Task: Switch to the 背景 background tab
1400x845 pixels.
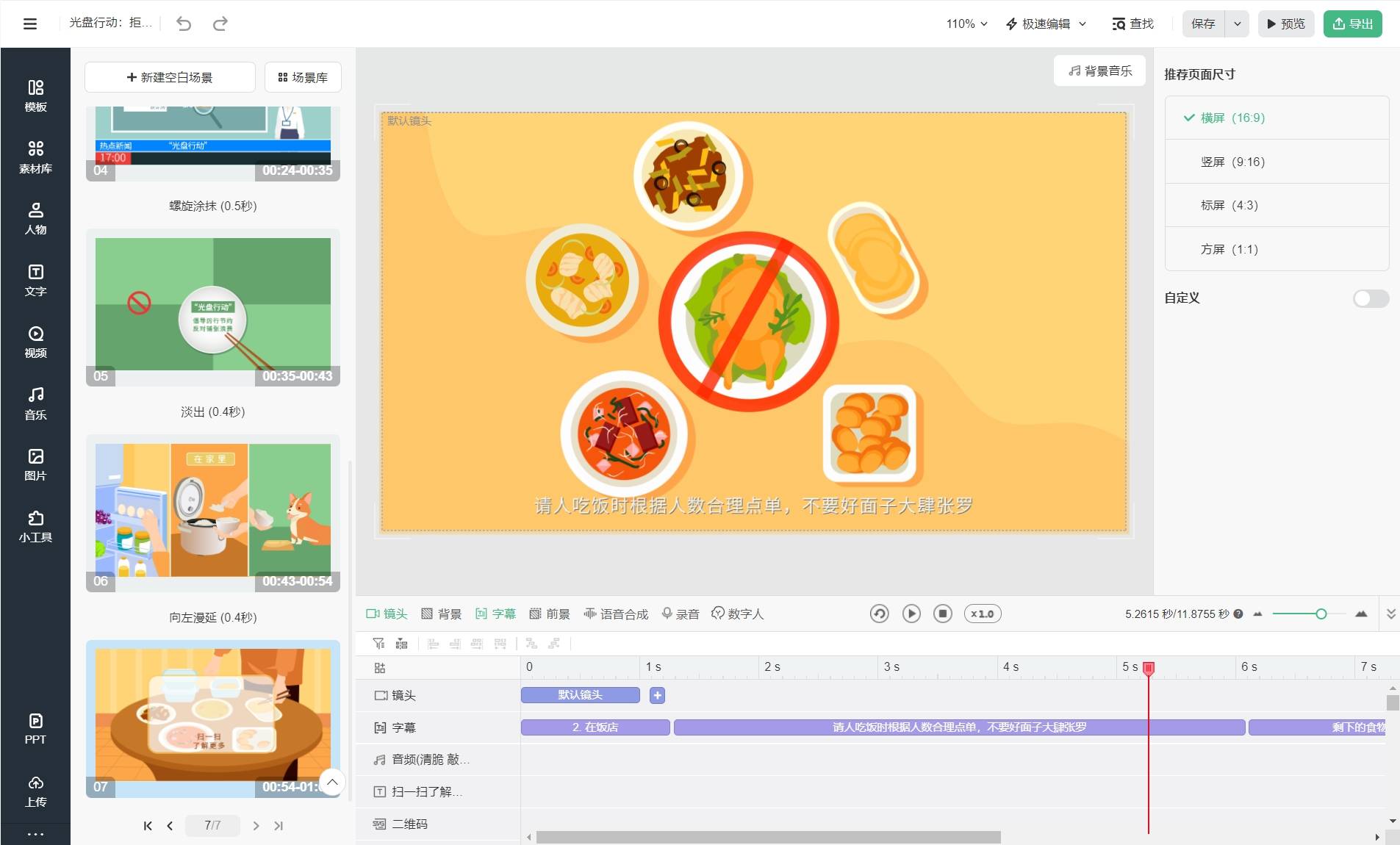Action: point(441,614)
